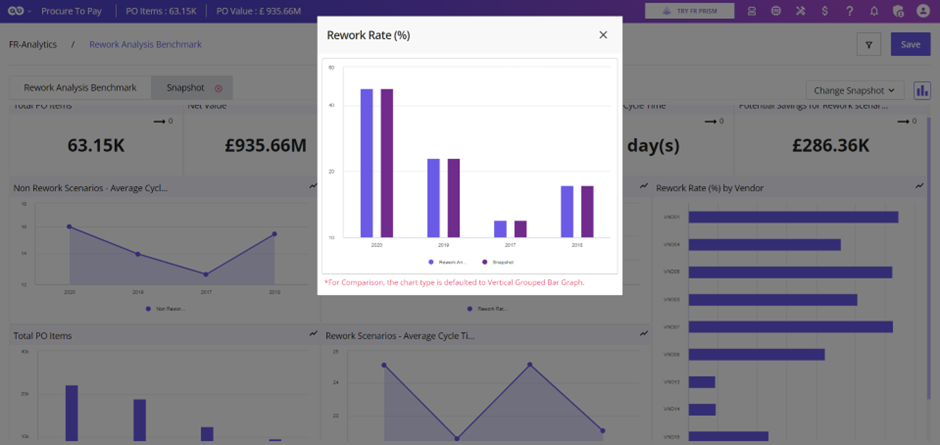Screen dimensions: 940x445
Task: Click the 2017 Snapshot bar in dialog
Action: pos(520,229)
